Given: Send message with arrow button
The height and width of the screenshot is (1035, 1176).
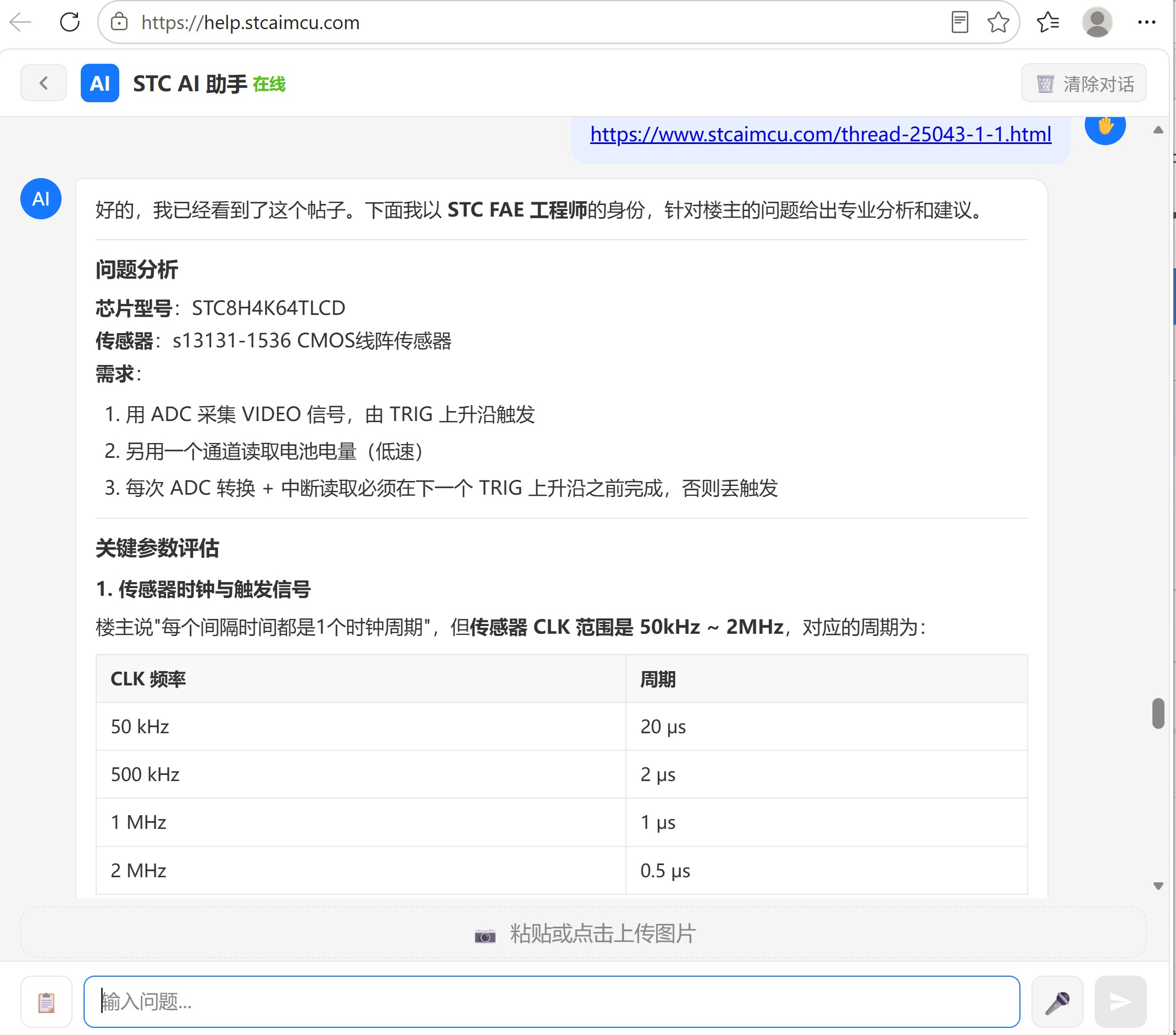Looking at the screenshot, I should [x=1120, y=1001].
